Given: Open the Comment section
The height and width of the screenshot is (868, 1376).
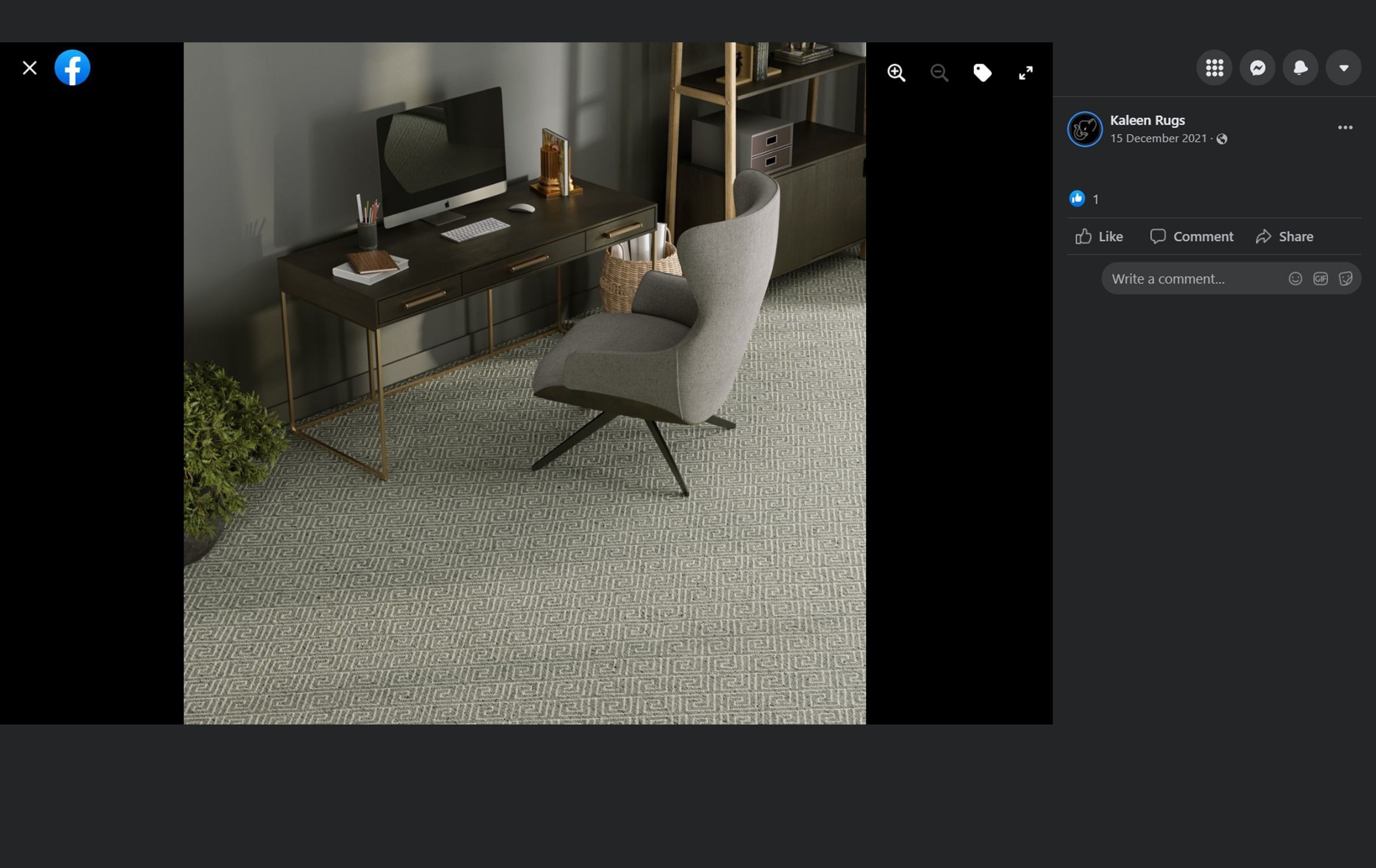Looking at the screenshot, I should [x=1192, y=236].
